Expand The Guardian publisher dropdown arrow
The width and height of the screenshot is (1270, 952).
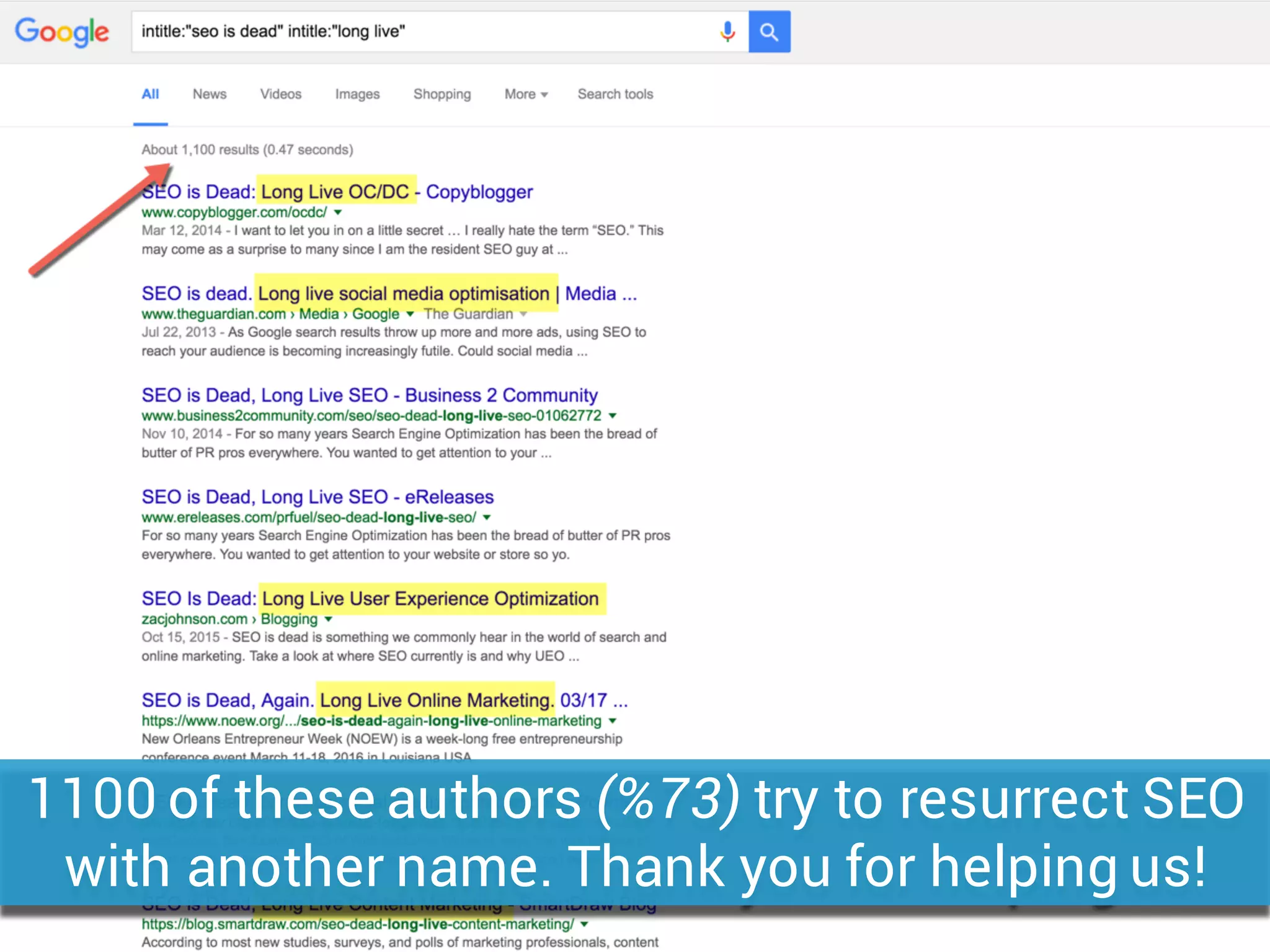tap(523, 314)
